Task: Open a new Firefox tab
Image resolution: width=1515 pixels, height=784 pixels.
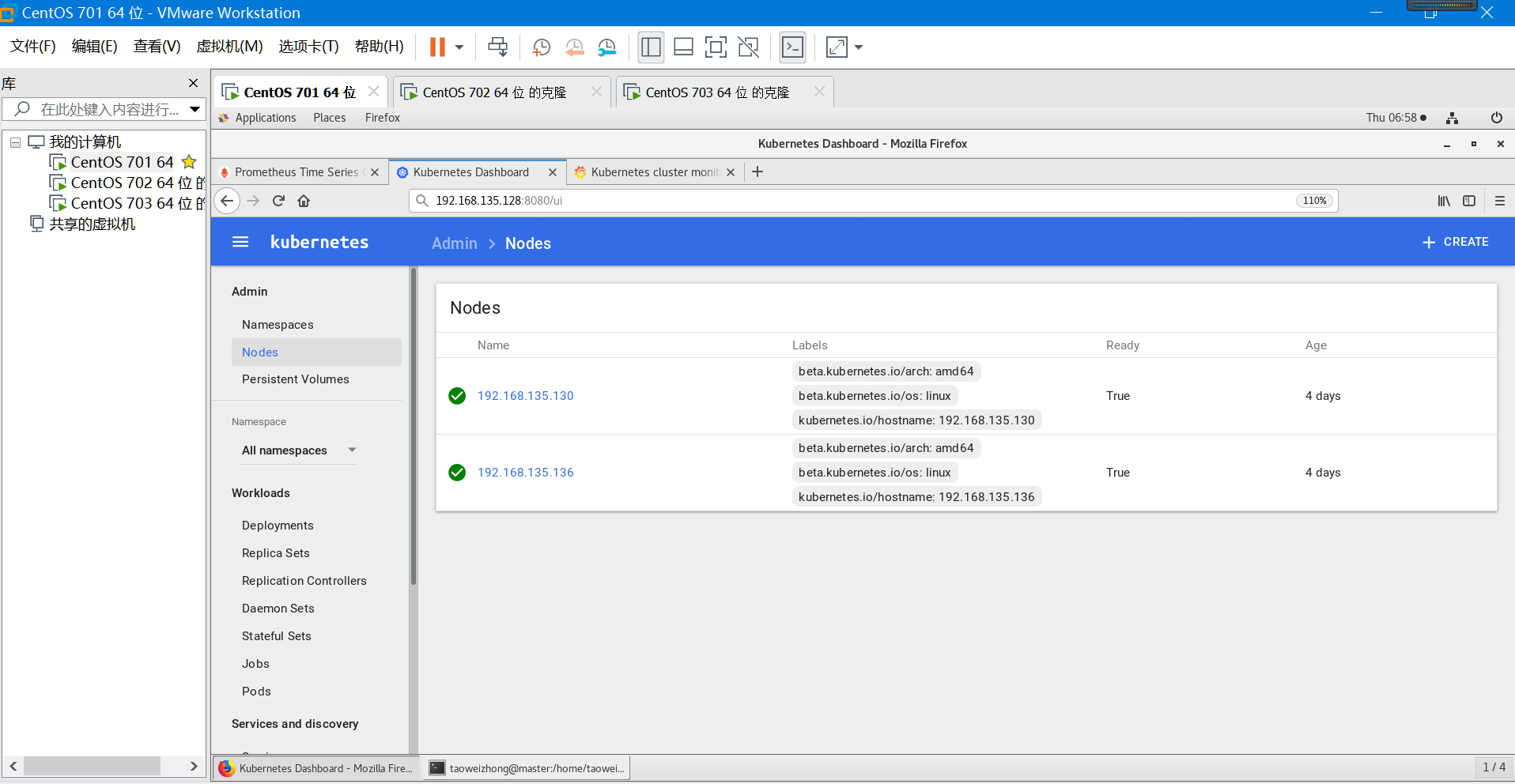Action: (x=757, y=171)
